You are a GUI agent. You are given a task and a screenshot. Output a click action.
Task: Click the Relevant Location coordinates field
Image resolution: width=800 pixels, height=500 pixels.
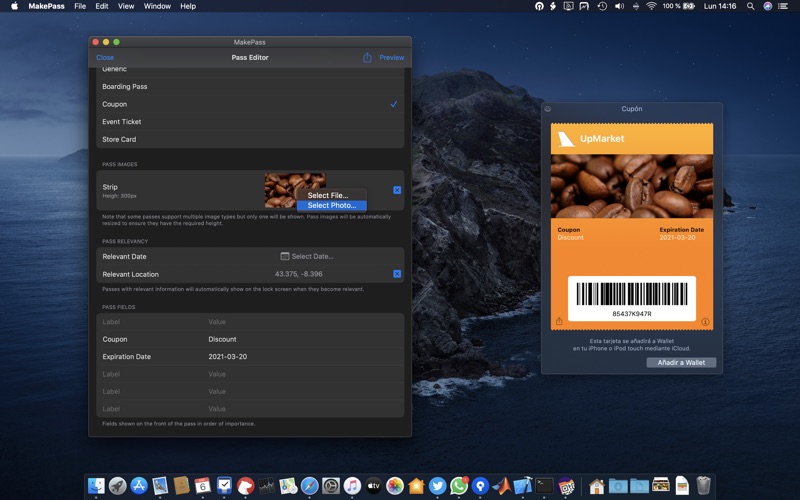click(x=298, y=274)
